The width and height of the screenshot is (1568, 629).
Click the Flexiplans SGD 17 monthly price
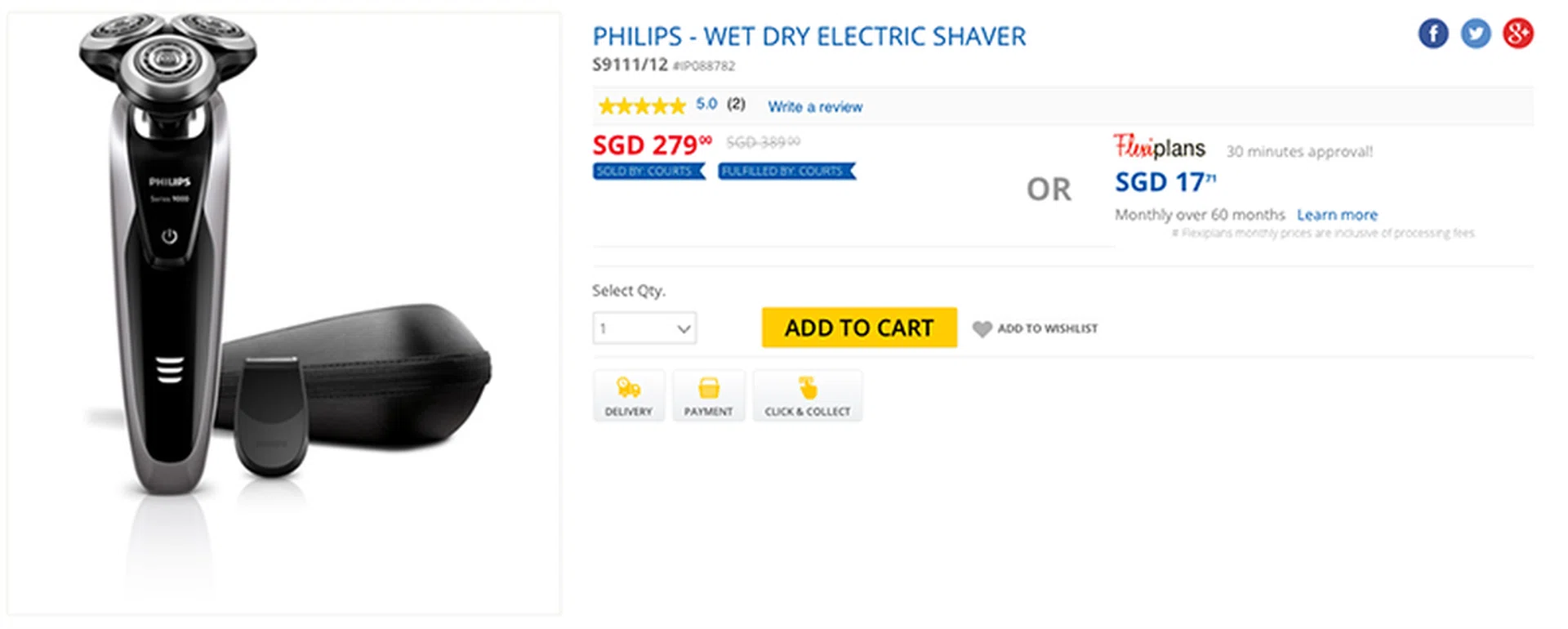1165,182
